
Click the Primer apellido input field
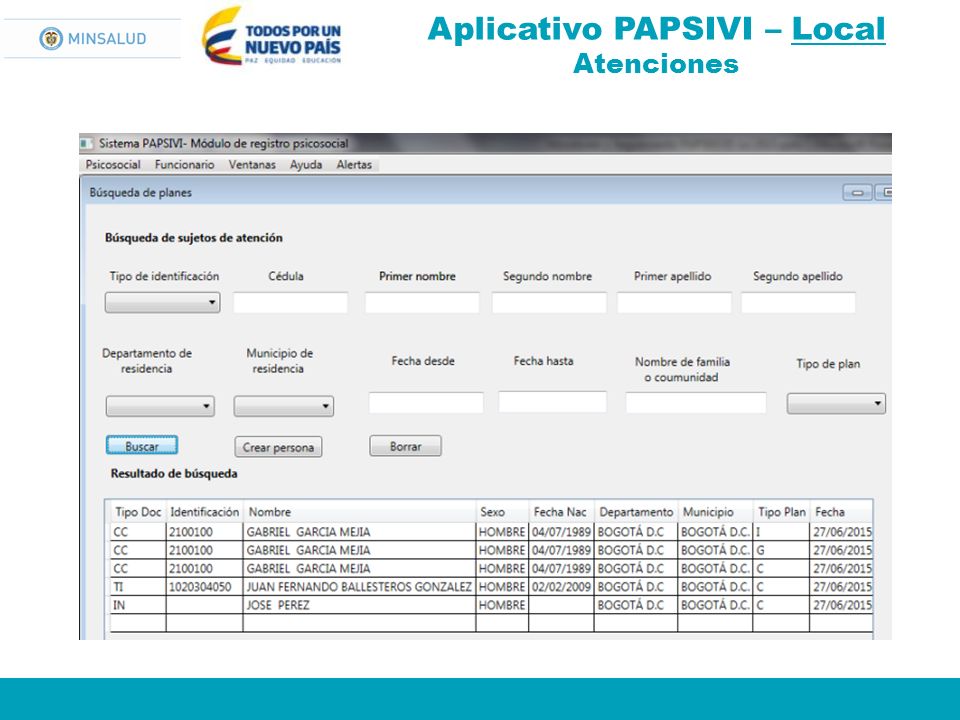tap(674, 302)
